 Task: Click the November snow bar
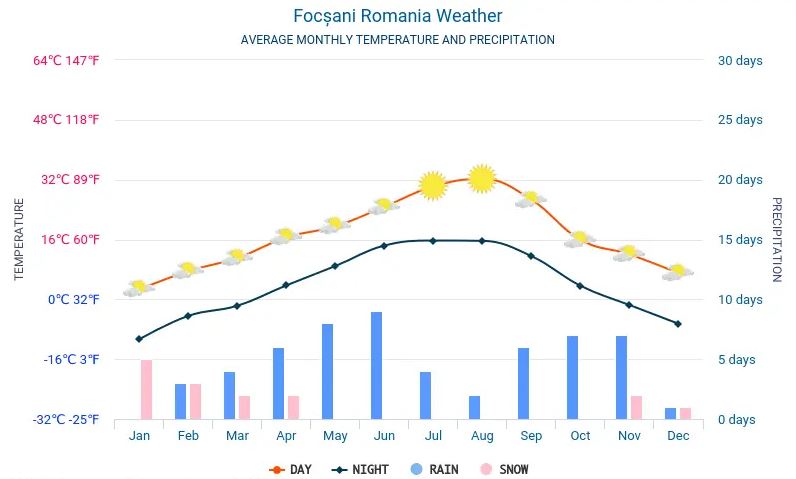[636, 407]
